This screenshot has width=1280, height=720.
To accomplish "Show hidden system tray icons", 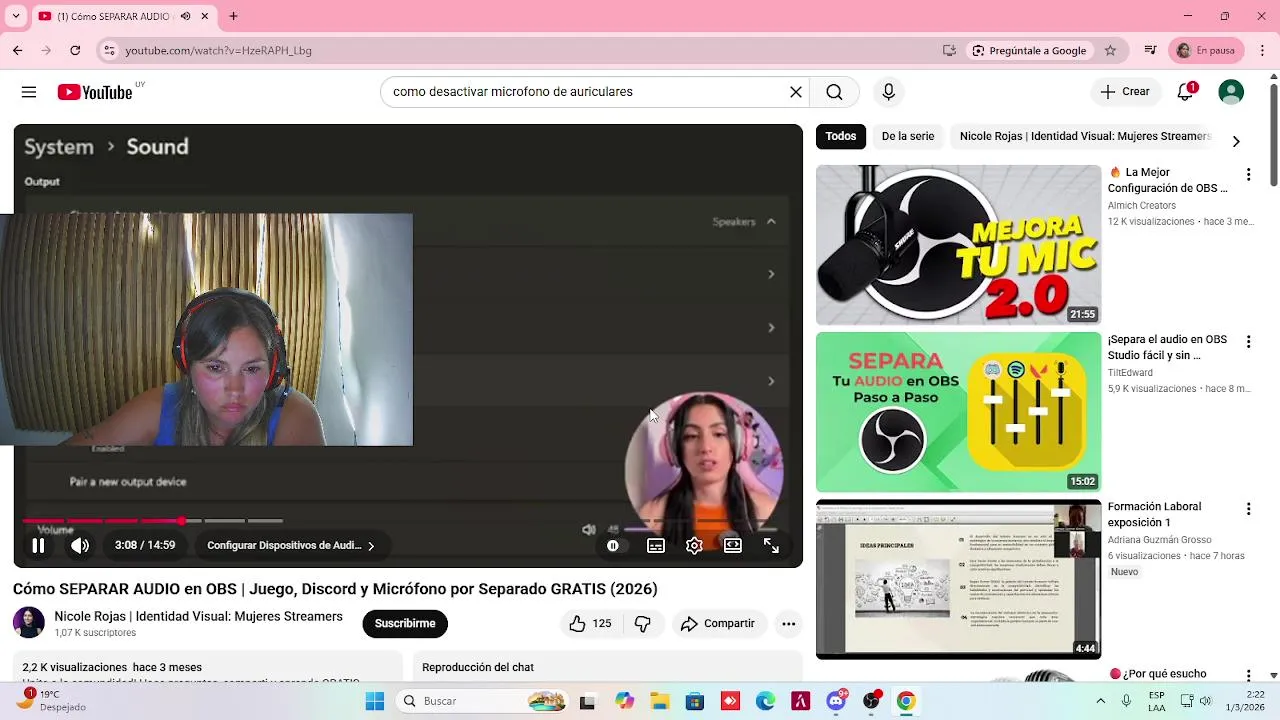I will pos(1101,701).
